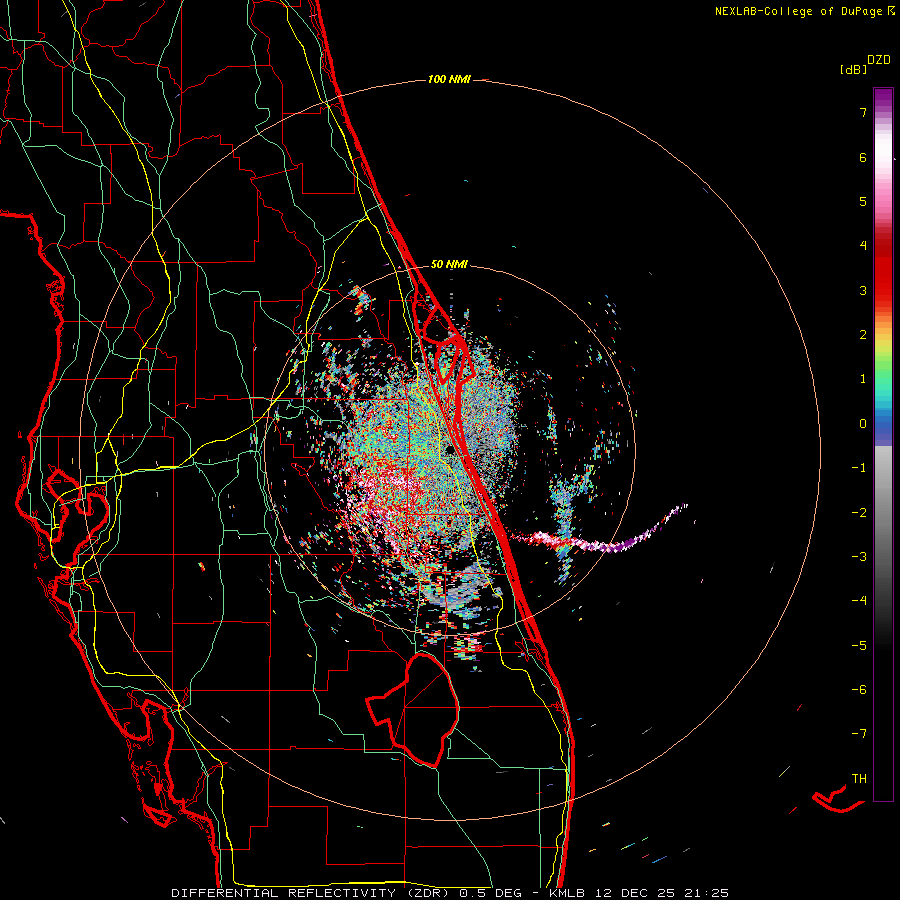Click the 12 DEC 25 date stamp

point(634,893)
